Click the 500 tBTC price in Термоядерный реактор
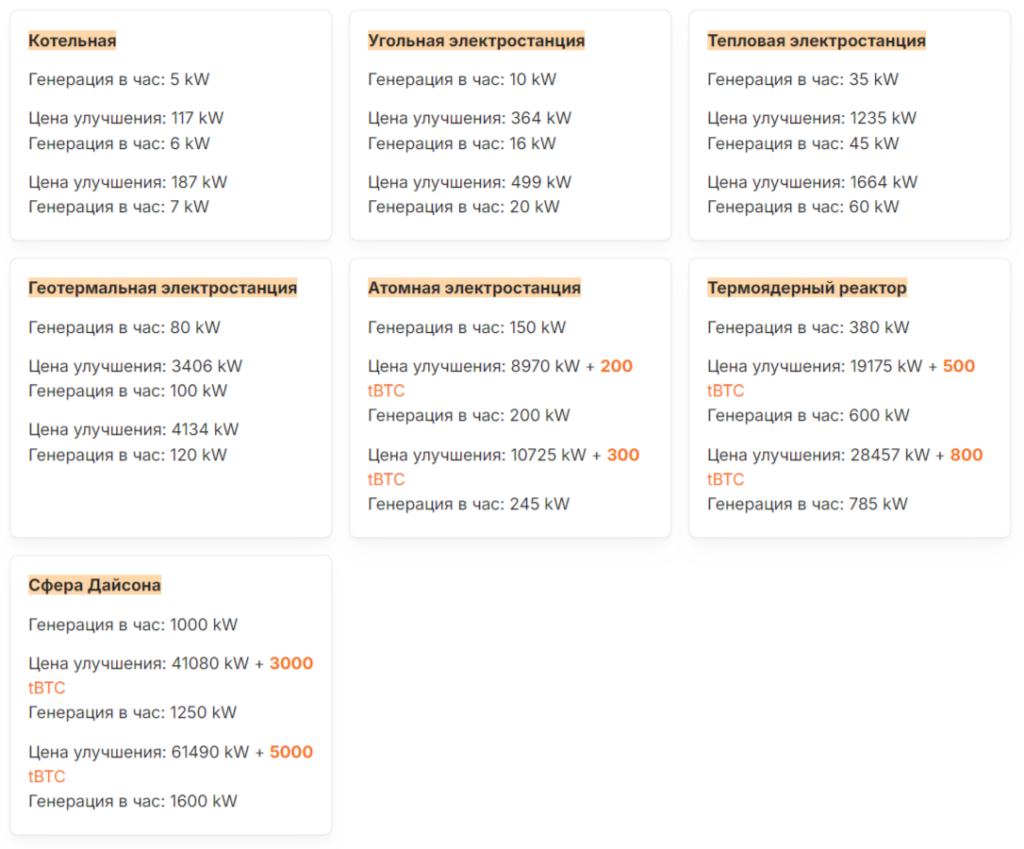The image size is (1024, 849). pyautogui.click(x=841, y=378)
